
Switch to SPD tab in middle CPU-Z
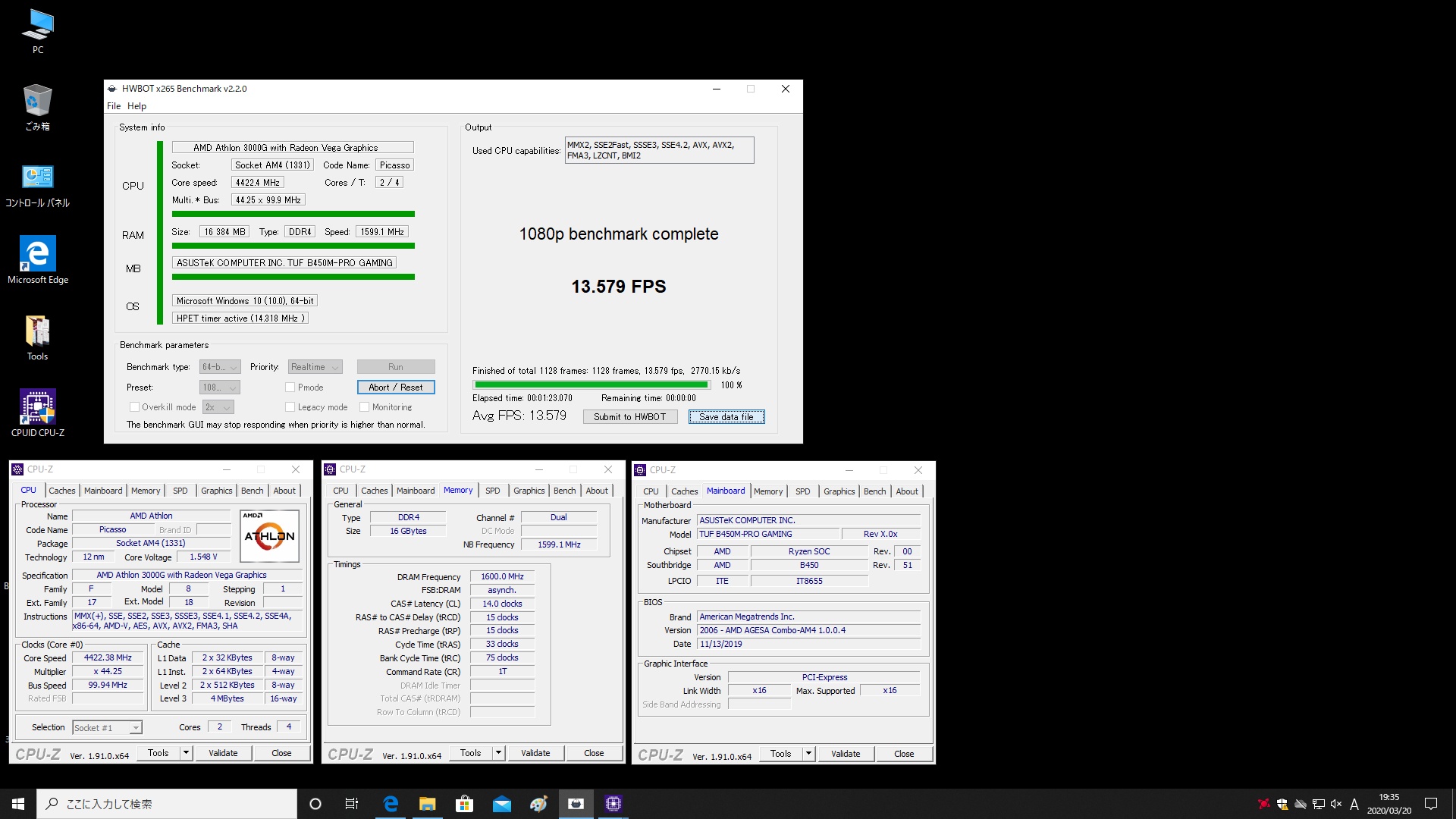[x=493, y=491]
